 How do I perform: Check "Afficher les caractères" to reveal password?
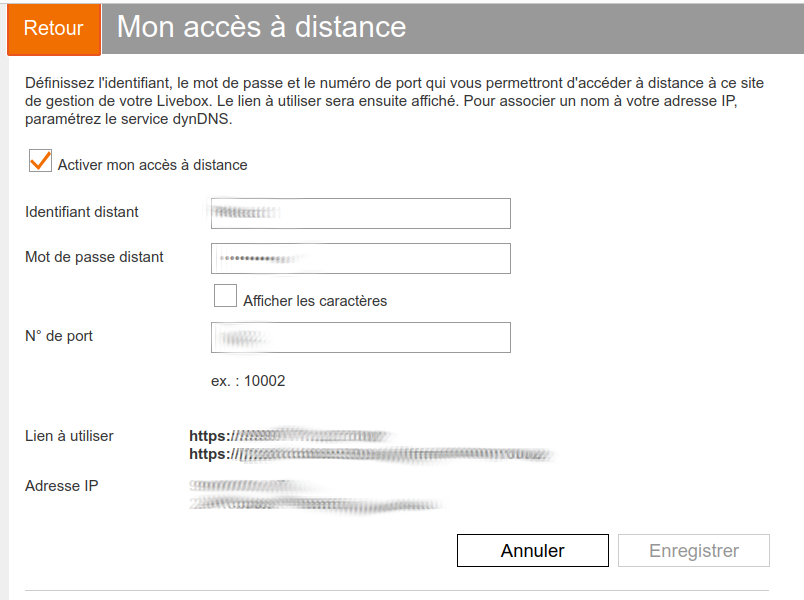click(x=225, y=296)
